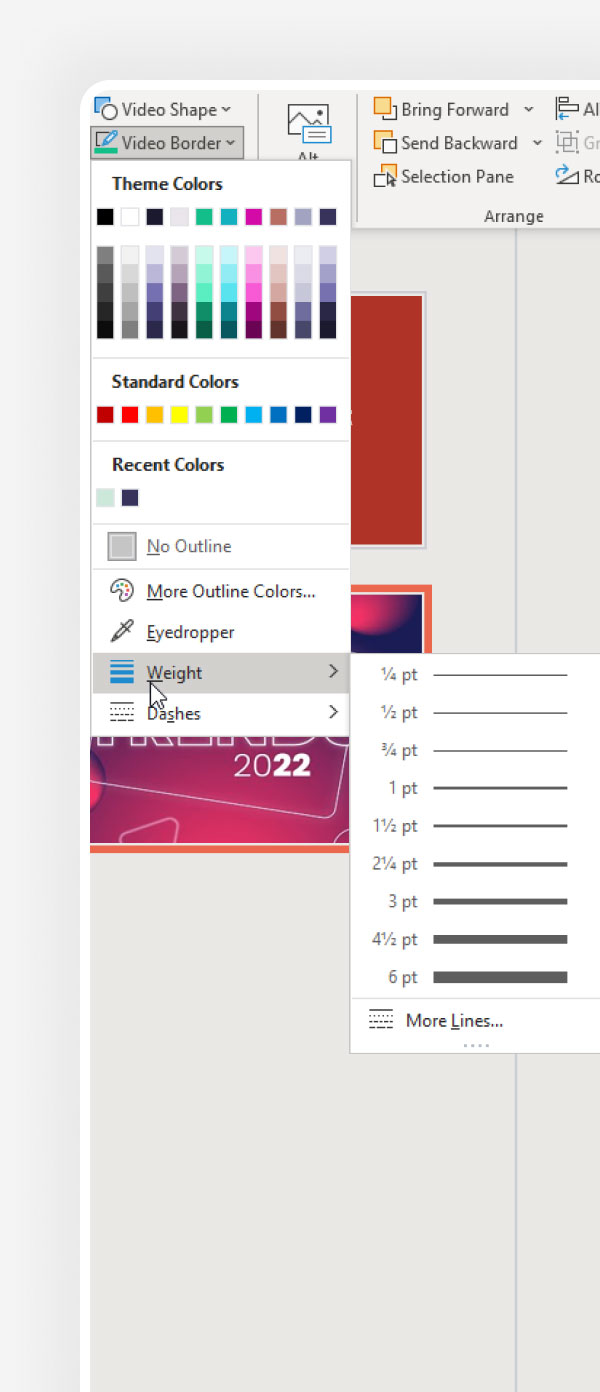This screenshot has height=1392, width=600.
Task: Select the 6 pt line weight
Action: 475,977
